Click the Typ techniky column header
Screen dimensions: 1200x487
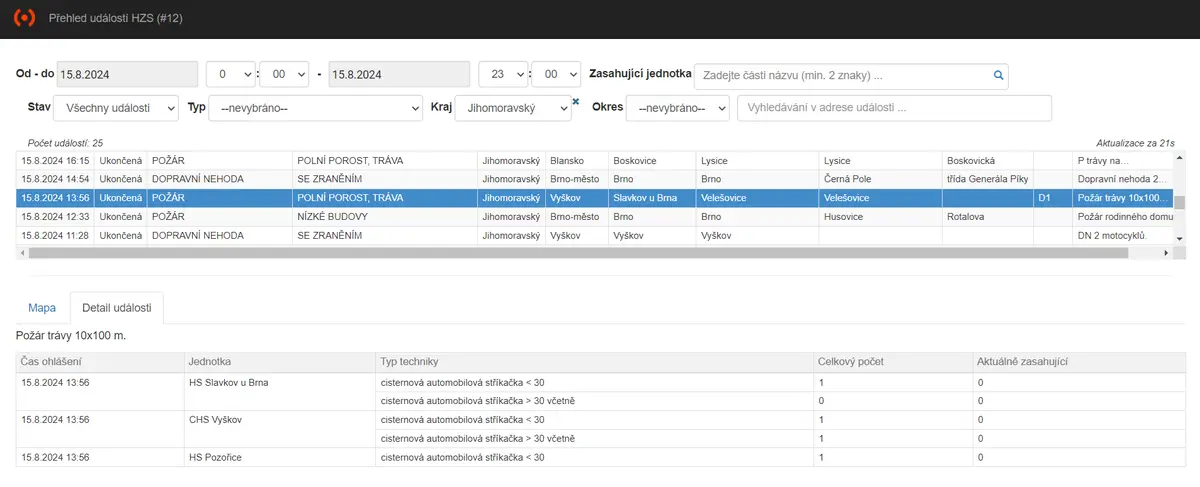[x=595, y=360]
